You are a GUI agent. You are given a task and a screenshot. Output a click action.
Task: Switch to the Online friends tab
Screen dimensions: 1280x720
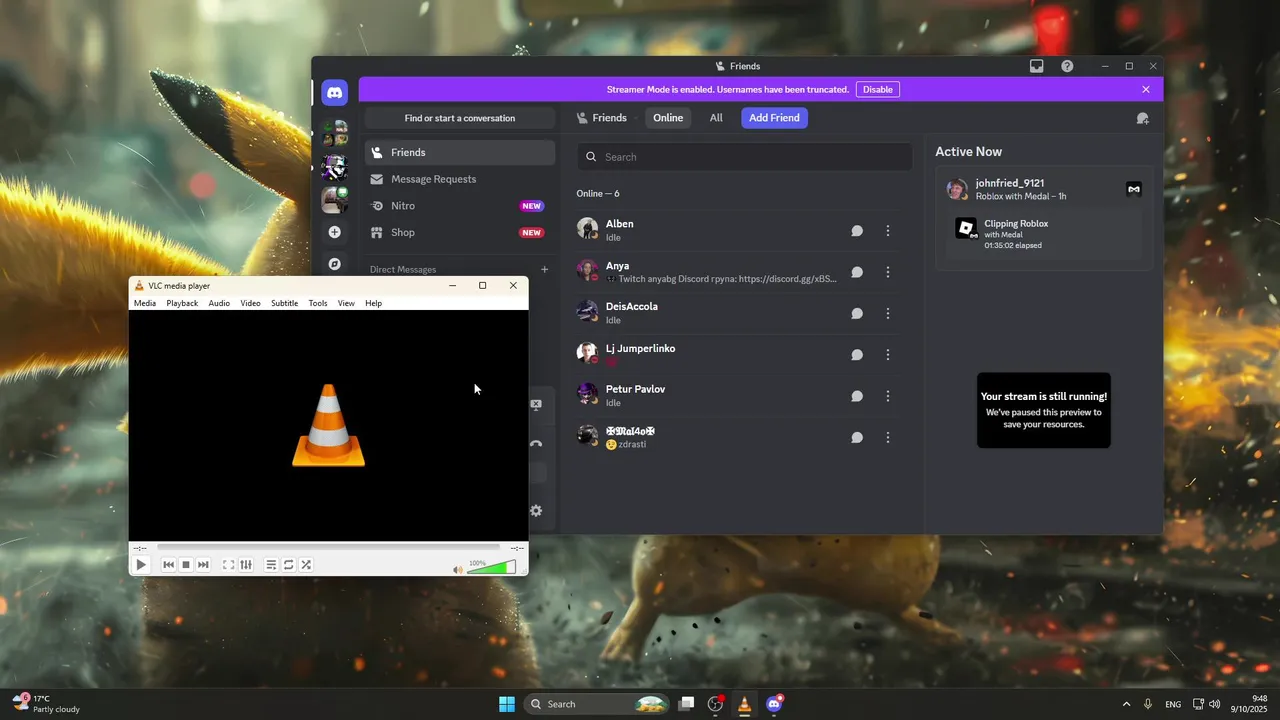coord(668,118)
